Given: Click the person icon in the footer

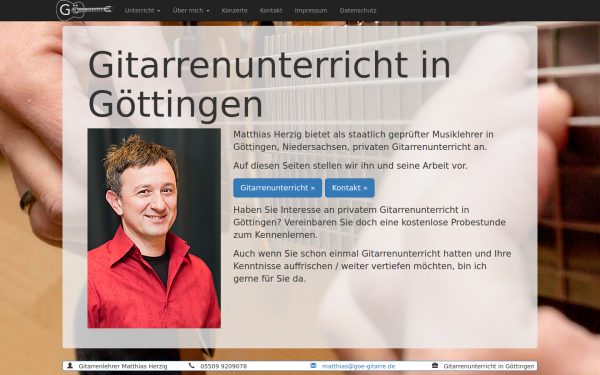Looking at the screenshot, I should 70,365.
